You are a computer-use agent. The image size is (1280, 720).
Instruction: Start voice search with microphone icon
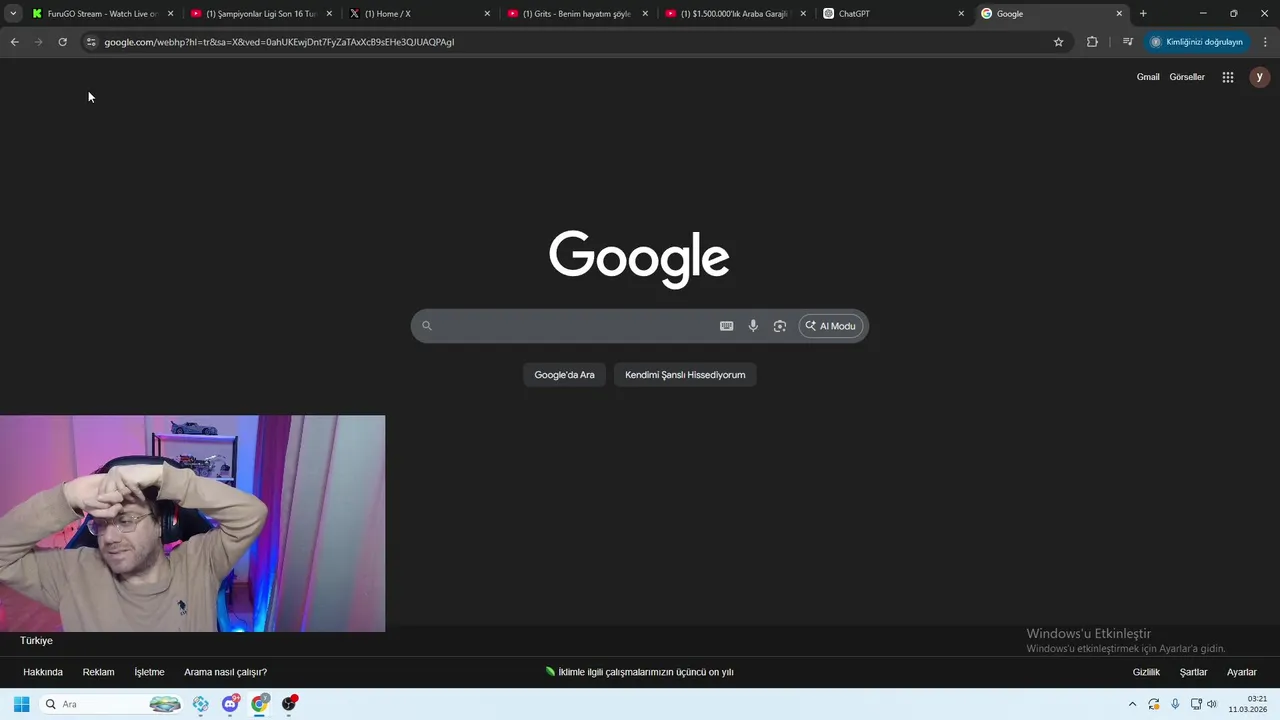753,326
